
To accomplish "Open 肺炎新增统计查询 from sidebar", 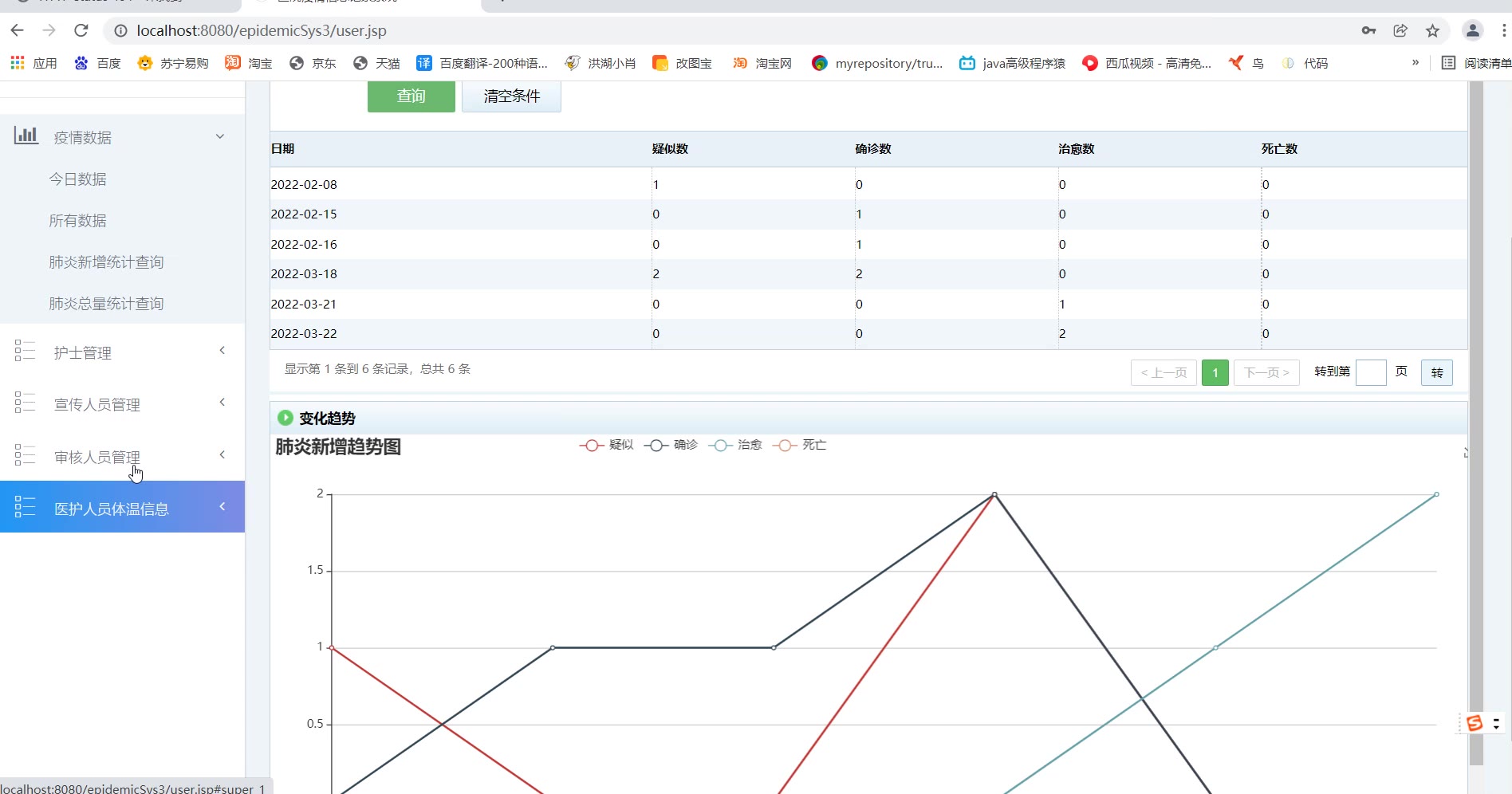I will click(106, 262).
